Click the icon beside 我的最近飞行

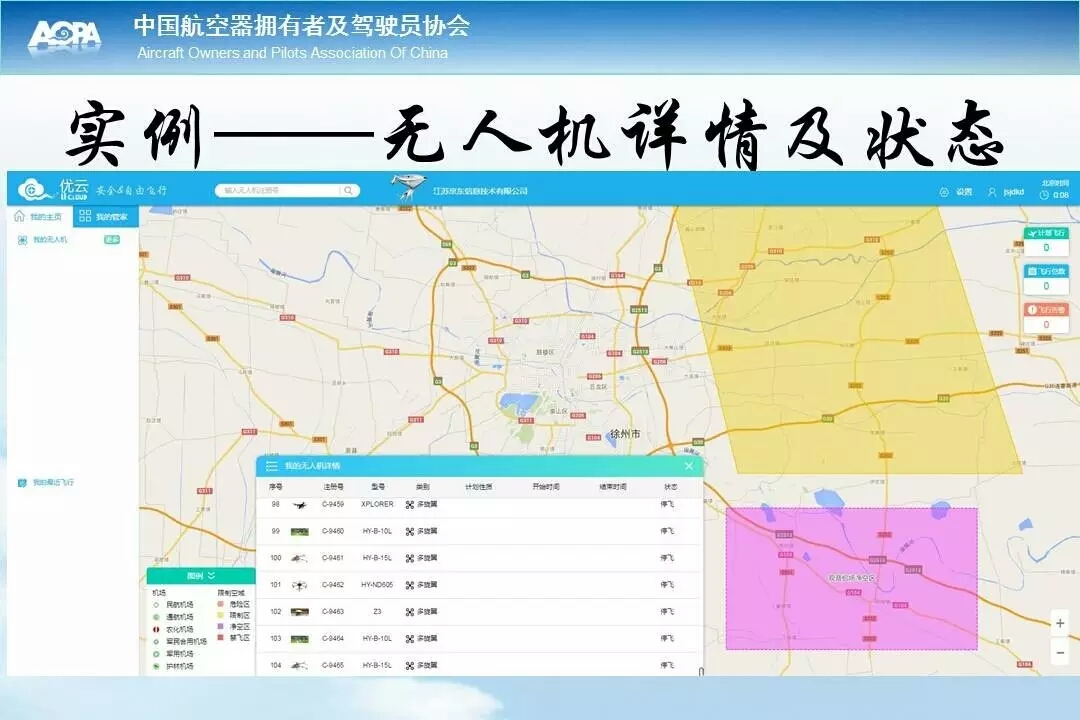click(x=23, y=482)
